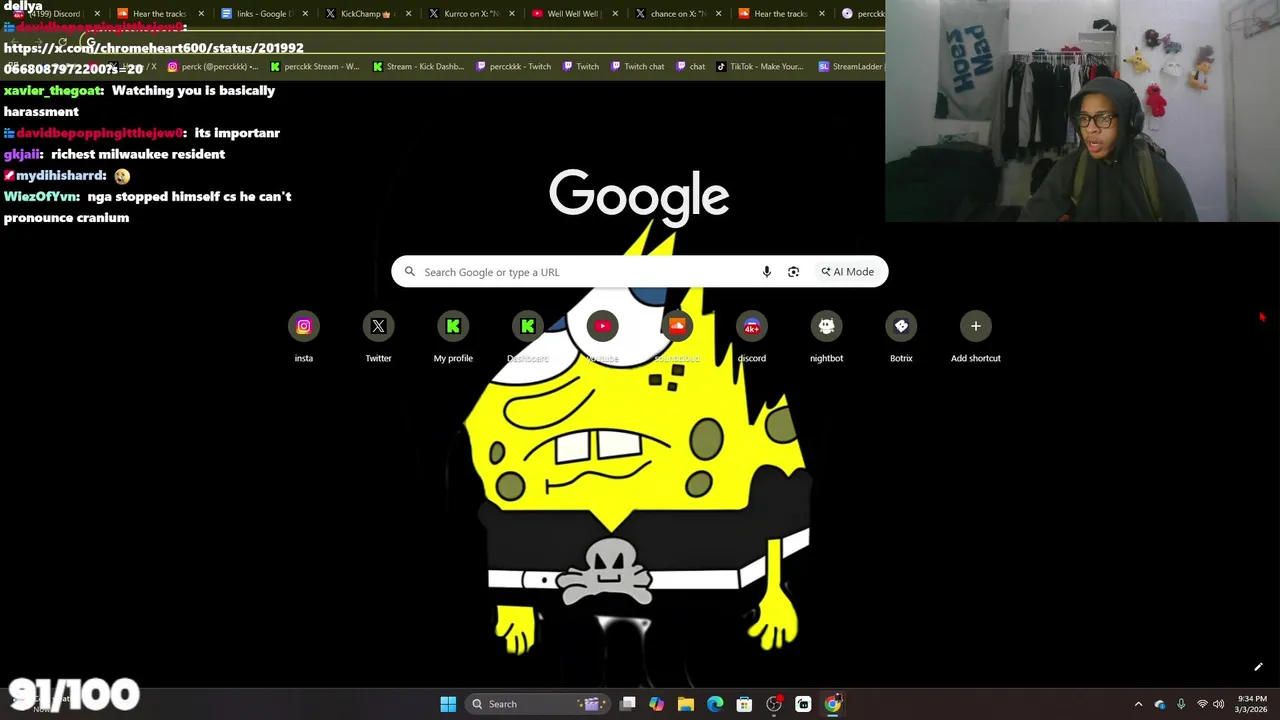The height and width of the screenshot is (720, 1280).
Task: Open the volume speaker tray icon
Action: (x=1218, y=704)
